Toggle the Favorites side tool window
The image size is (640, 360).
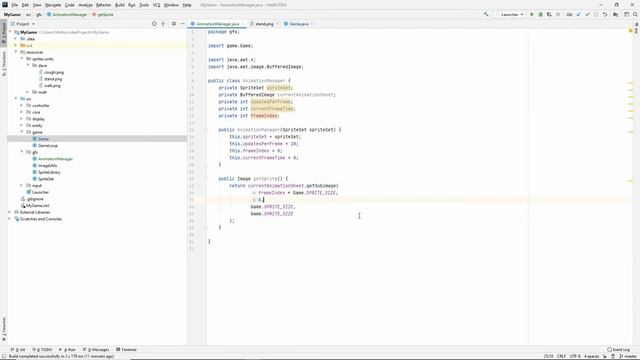coord(4,329)
